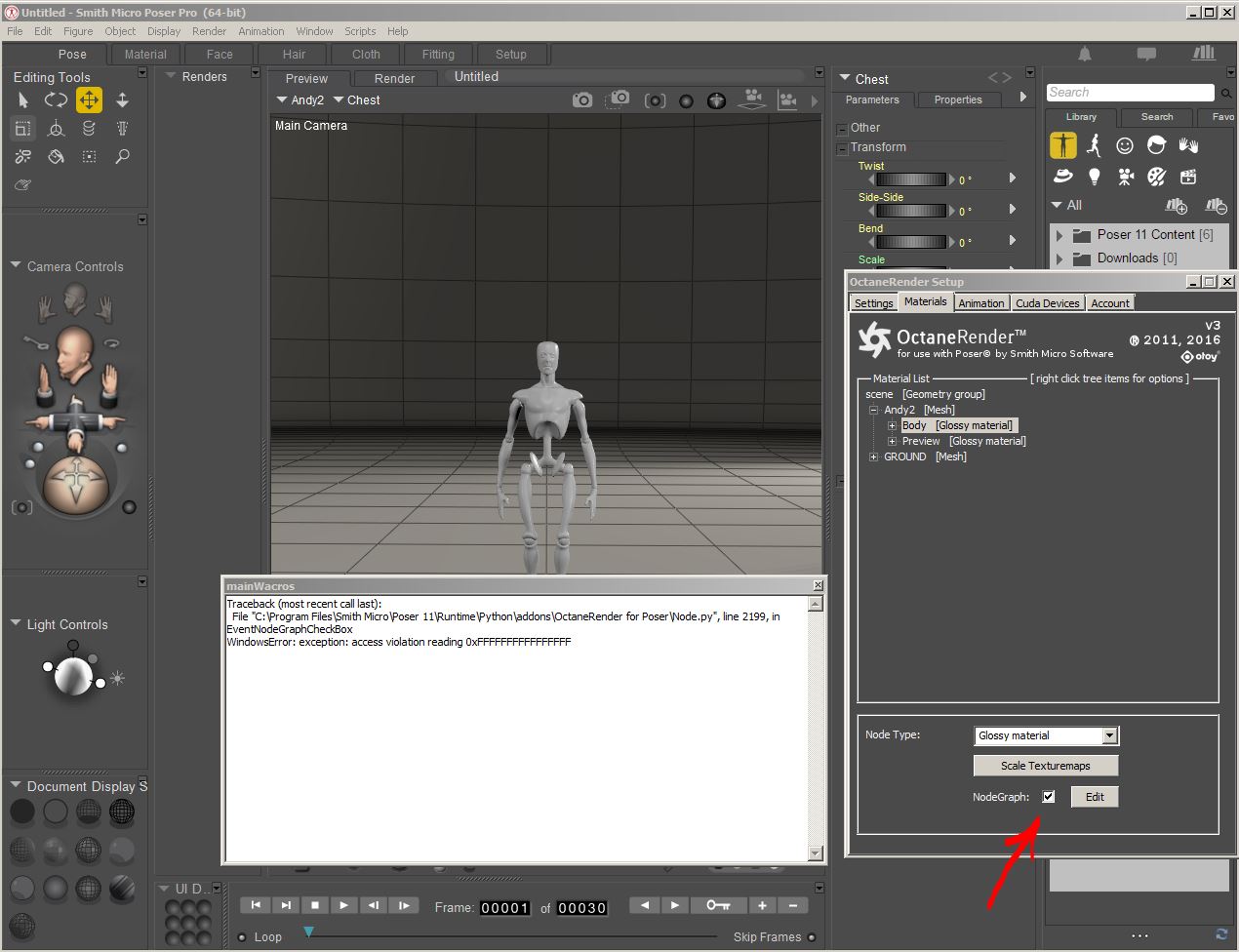Viewport: 1239px width, 952px height.
Task: Choose the Scale editing tool
Action: (x=22, y=128)
